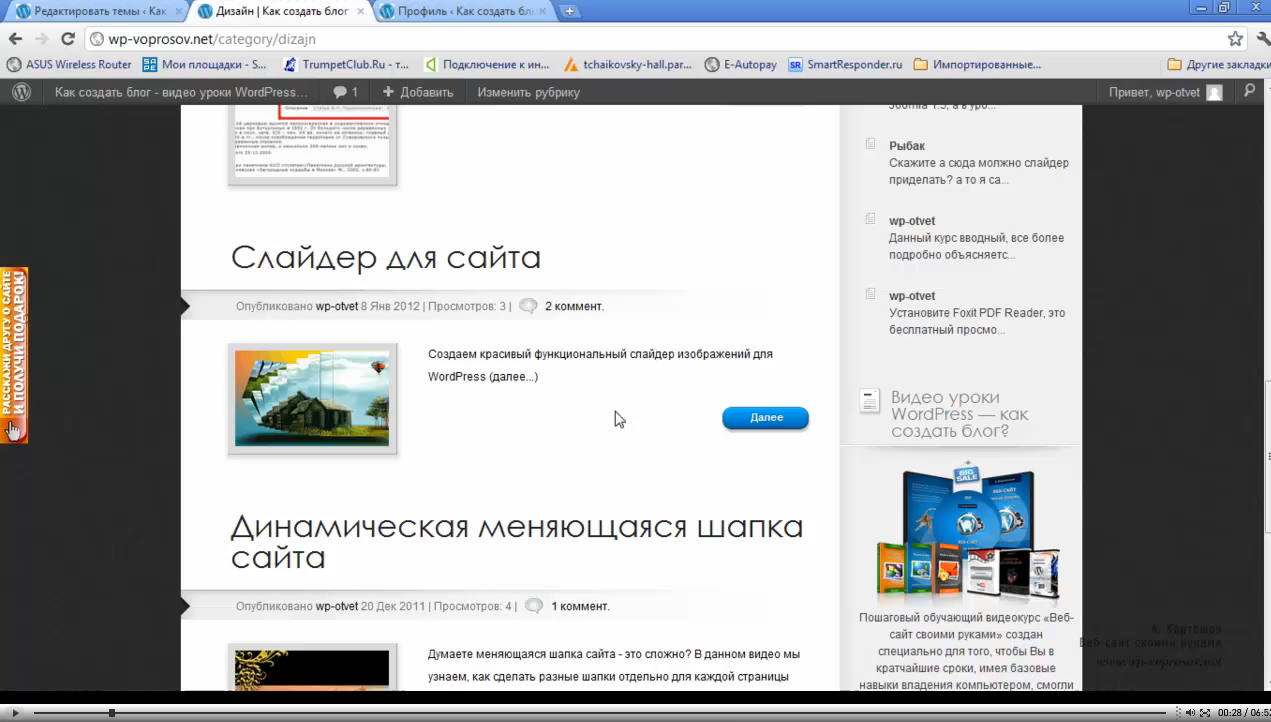This screenshot has height=722, width=1271.
Task: Click the browser Forward arrow
Action: pyautogui.click(x=41, y=39)
